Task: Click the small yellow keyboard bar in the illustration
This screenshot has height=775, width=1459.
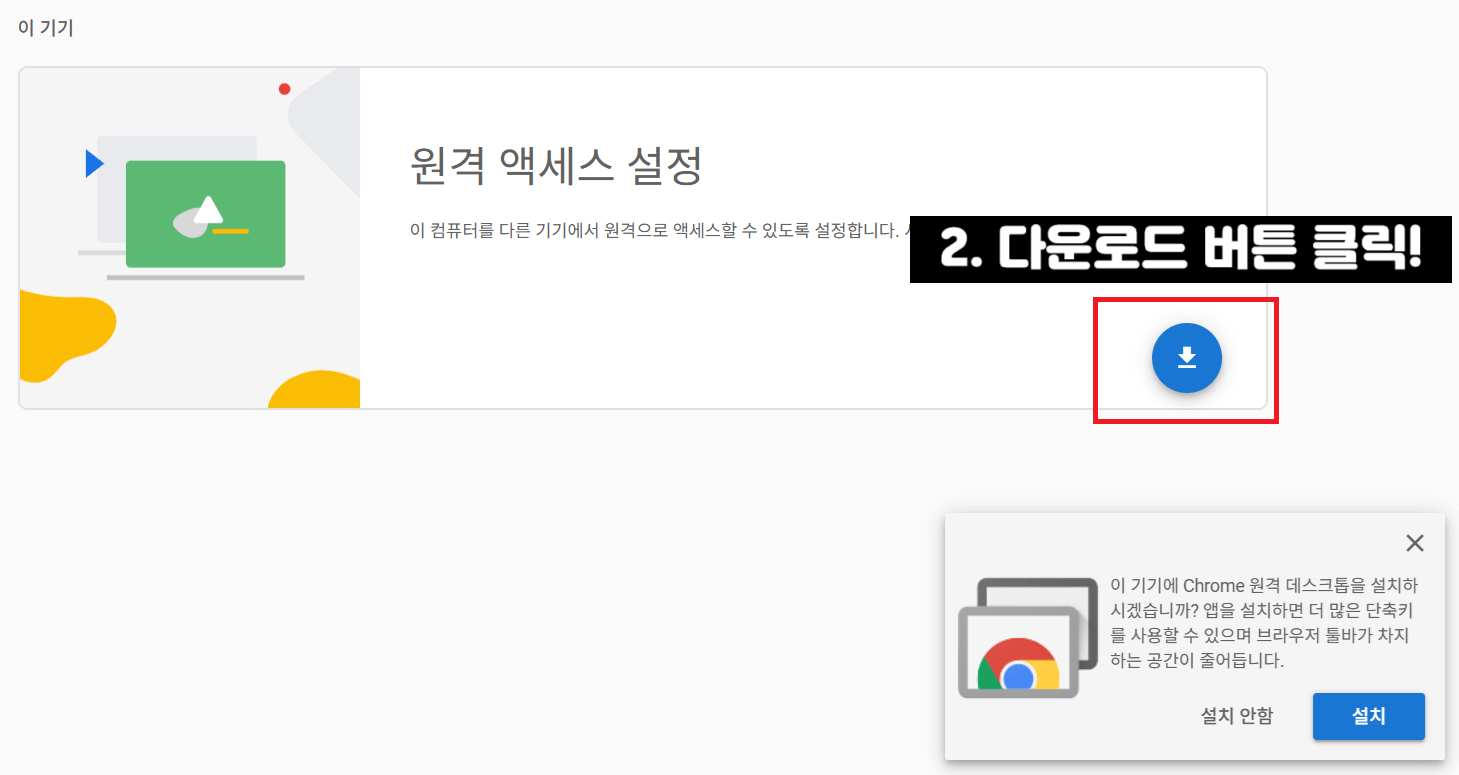Action: click(x=231, y=233)
